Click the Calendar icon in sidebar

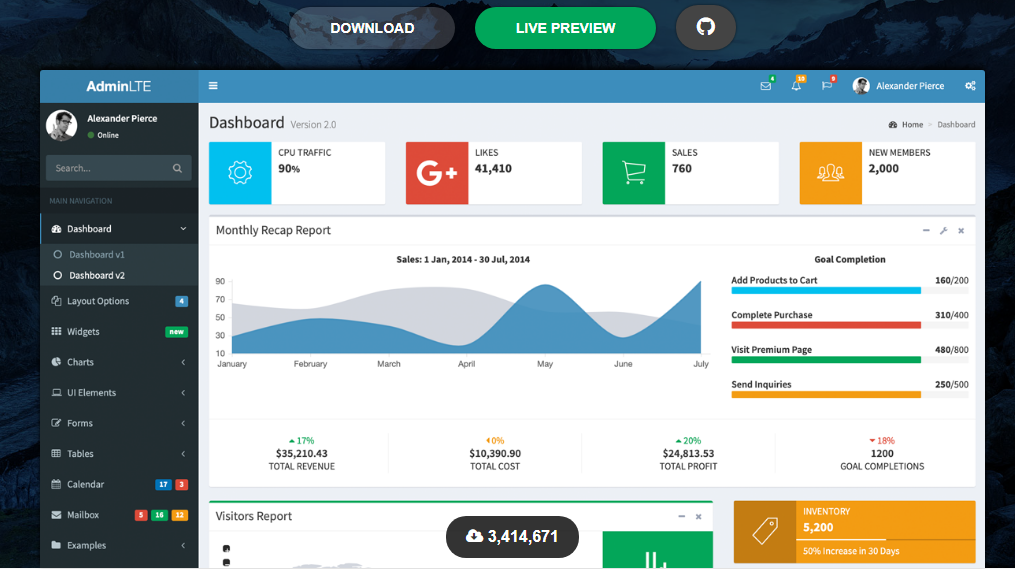[56, 484]
